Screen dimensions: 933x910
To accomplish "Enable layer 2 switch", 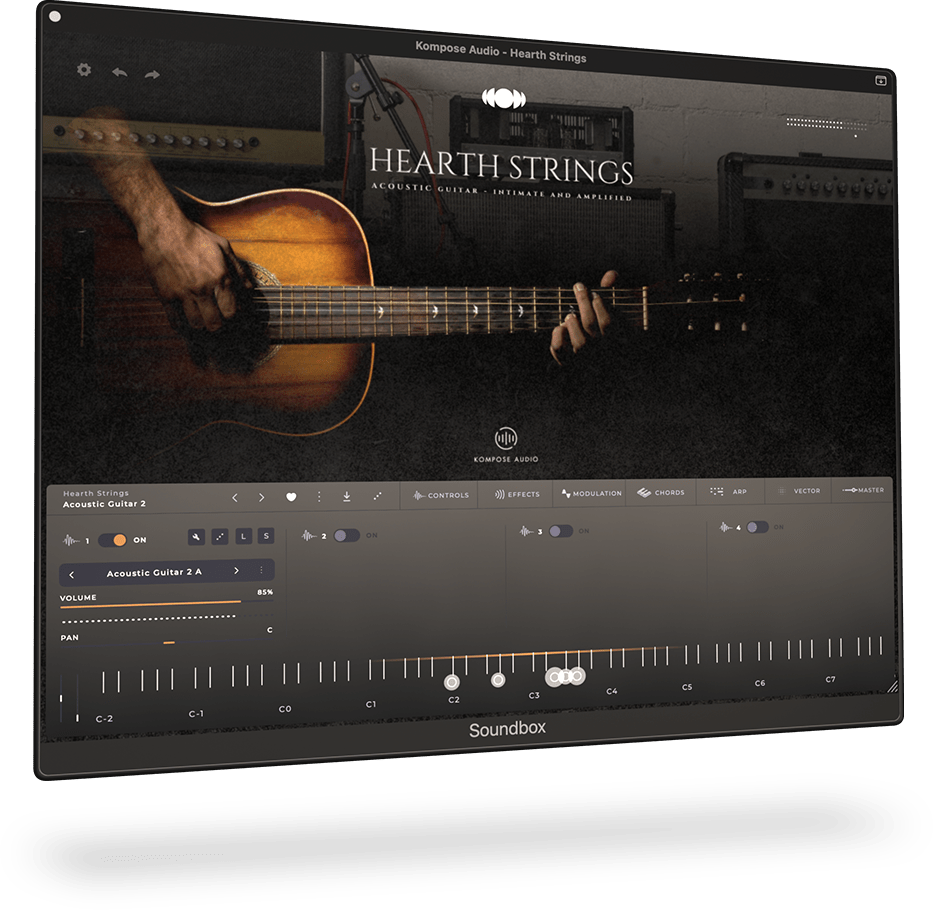I will (x=347, y=535).
